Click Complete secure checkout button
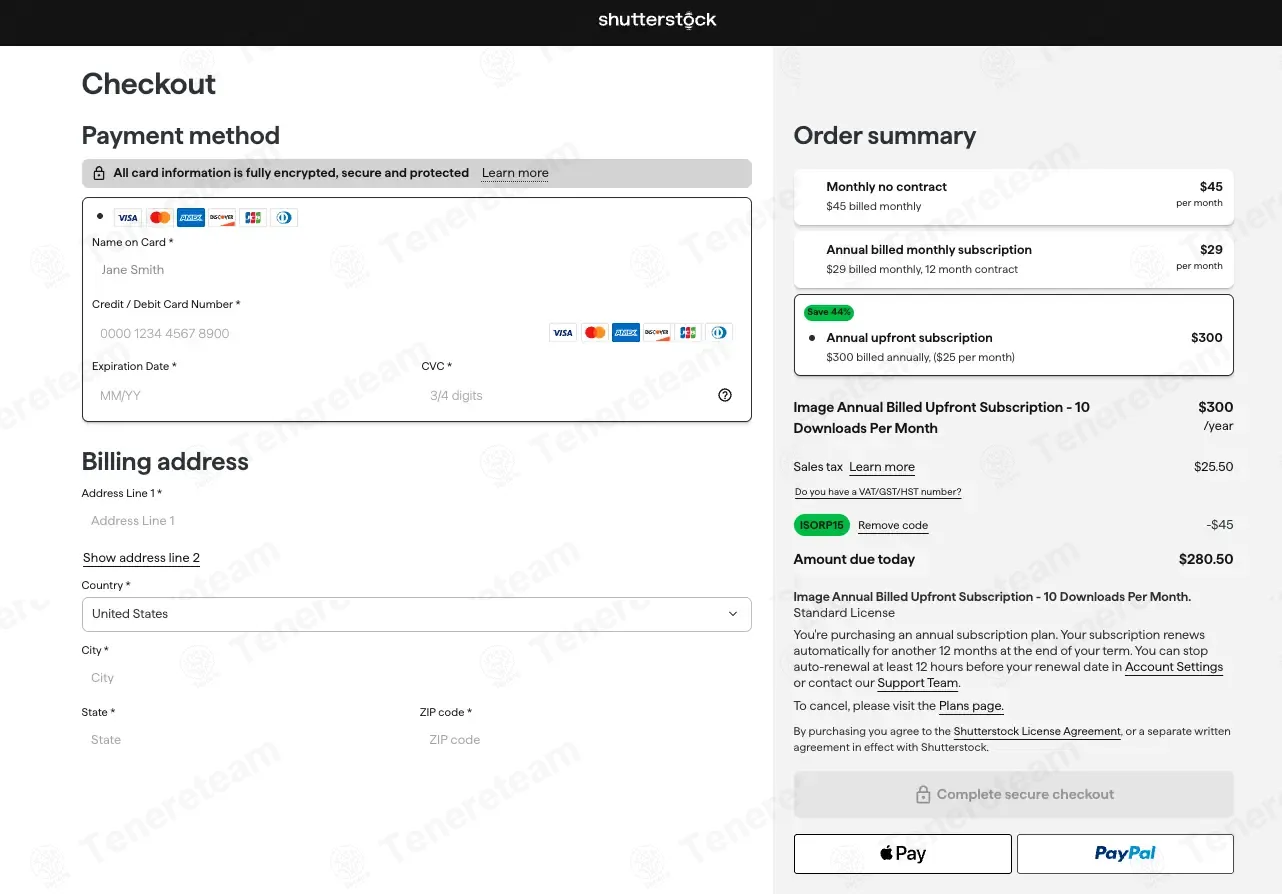The height and width of the screenshot is (894, 1282). coord(1013,794)
